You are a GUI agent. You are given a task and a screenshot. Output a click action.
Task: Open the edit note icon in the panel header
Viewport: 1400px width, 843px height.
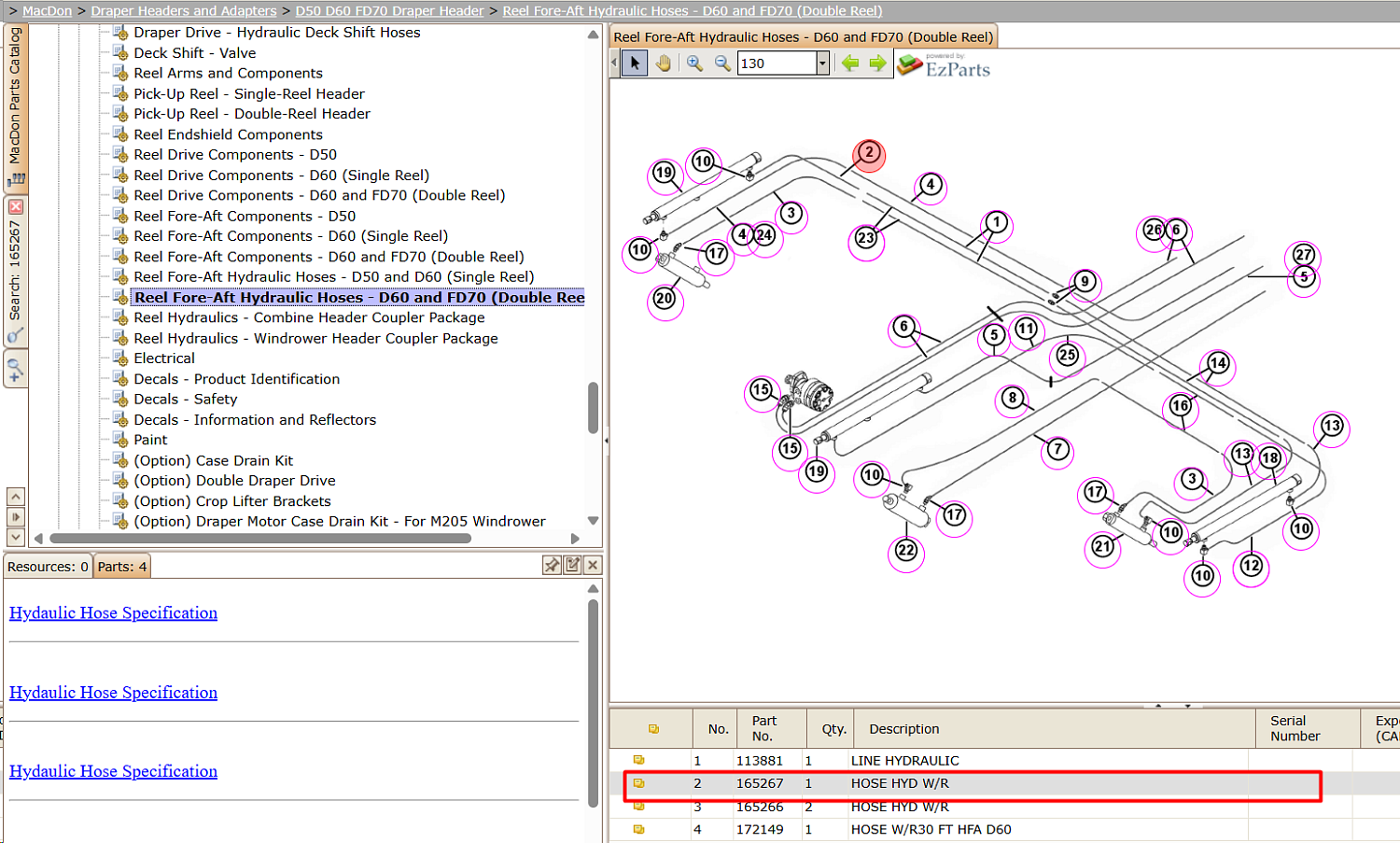(572, 565)
